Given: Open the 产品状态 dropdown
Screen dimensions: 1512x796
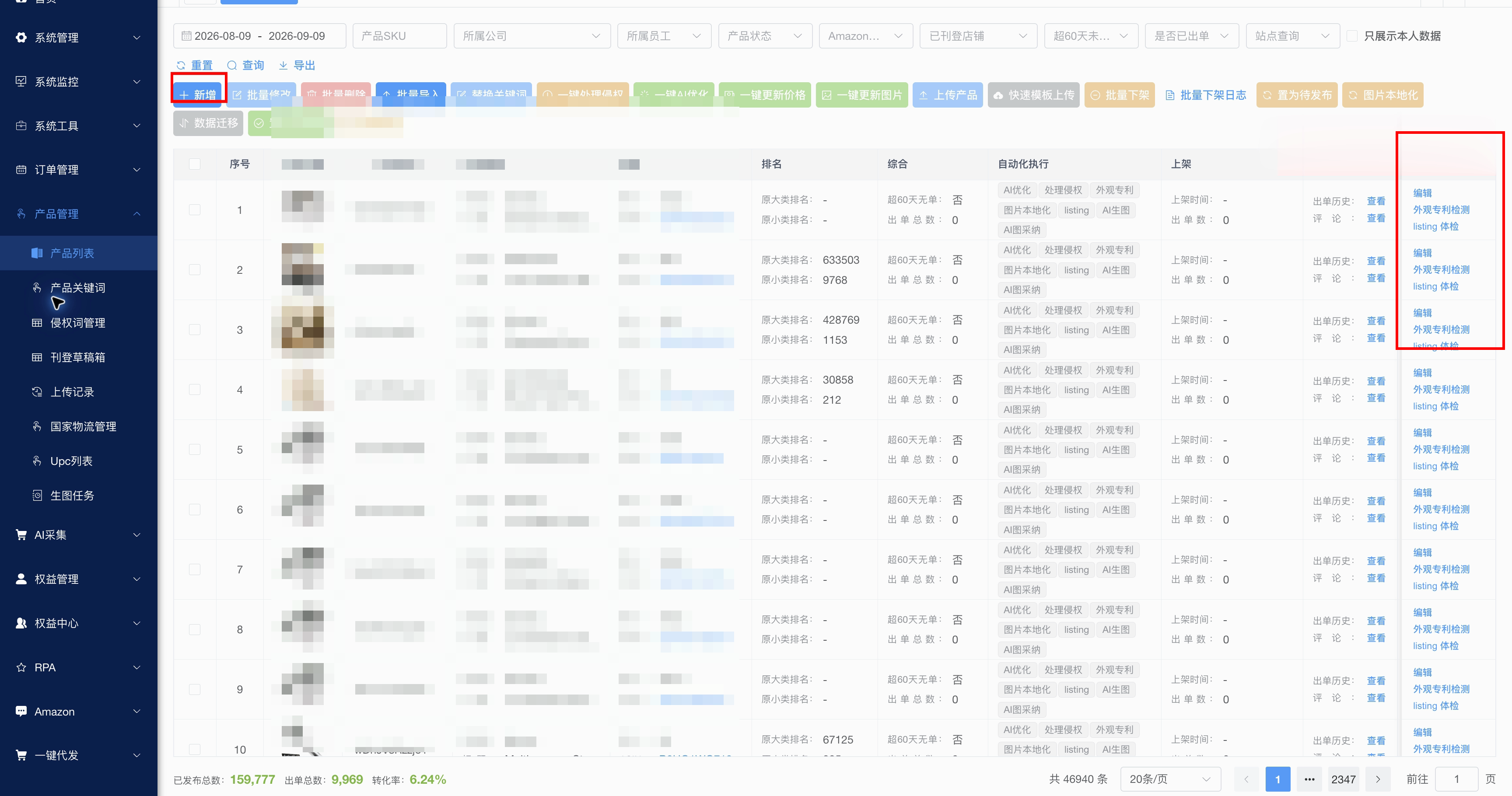Looking at the screenshot, I should coord(765,36).
